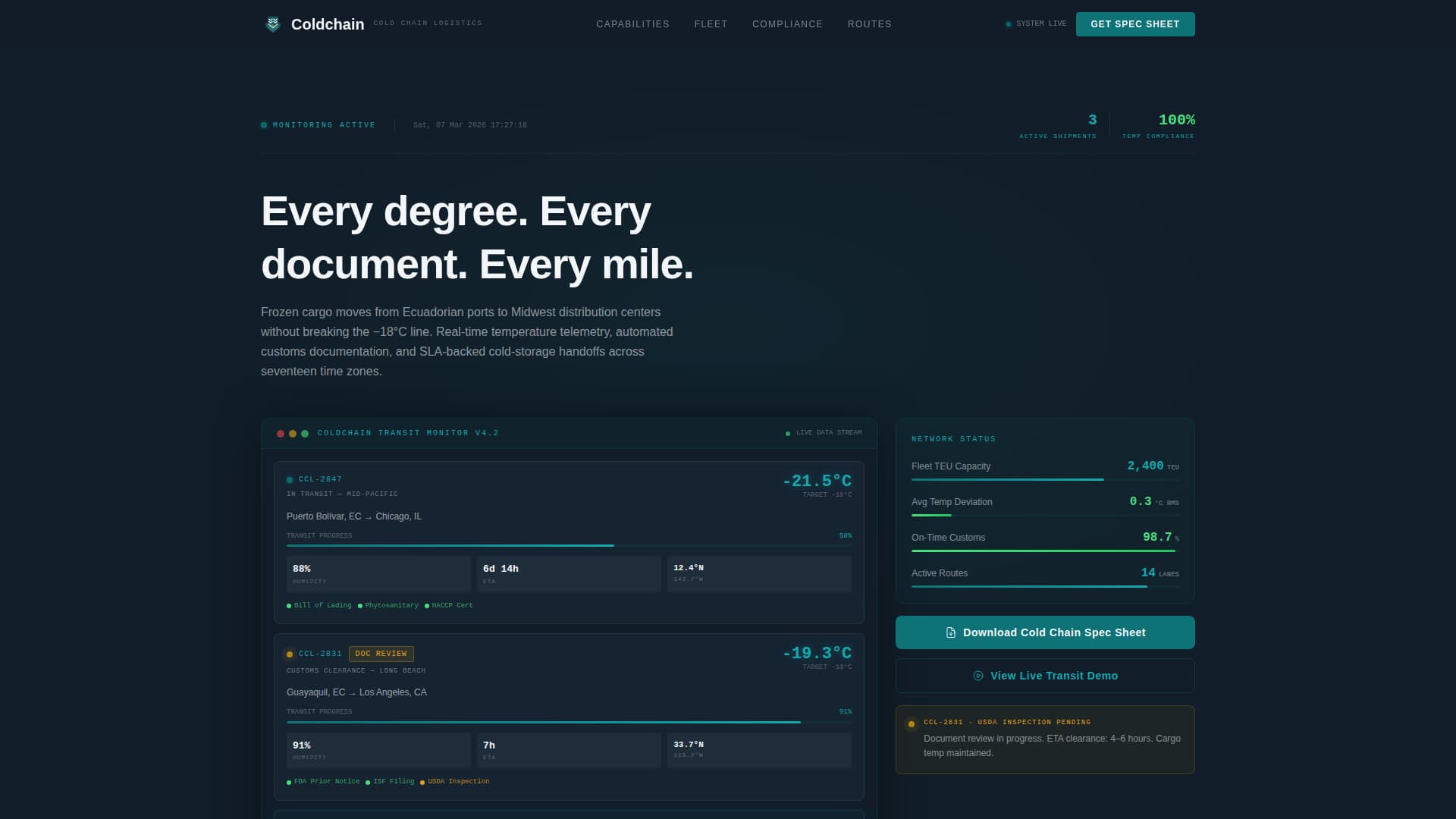Click the CCL-2847 status dot
Screen dimensions: 1456x819
click(290, 480)
